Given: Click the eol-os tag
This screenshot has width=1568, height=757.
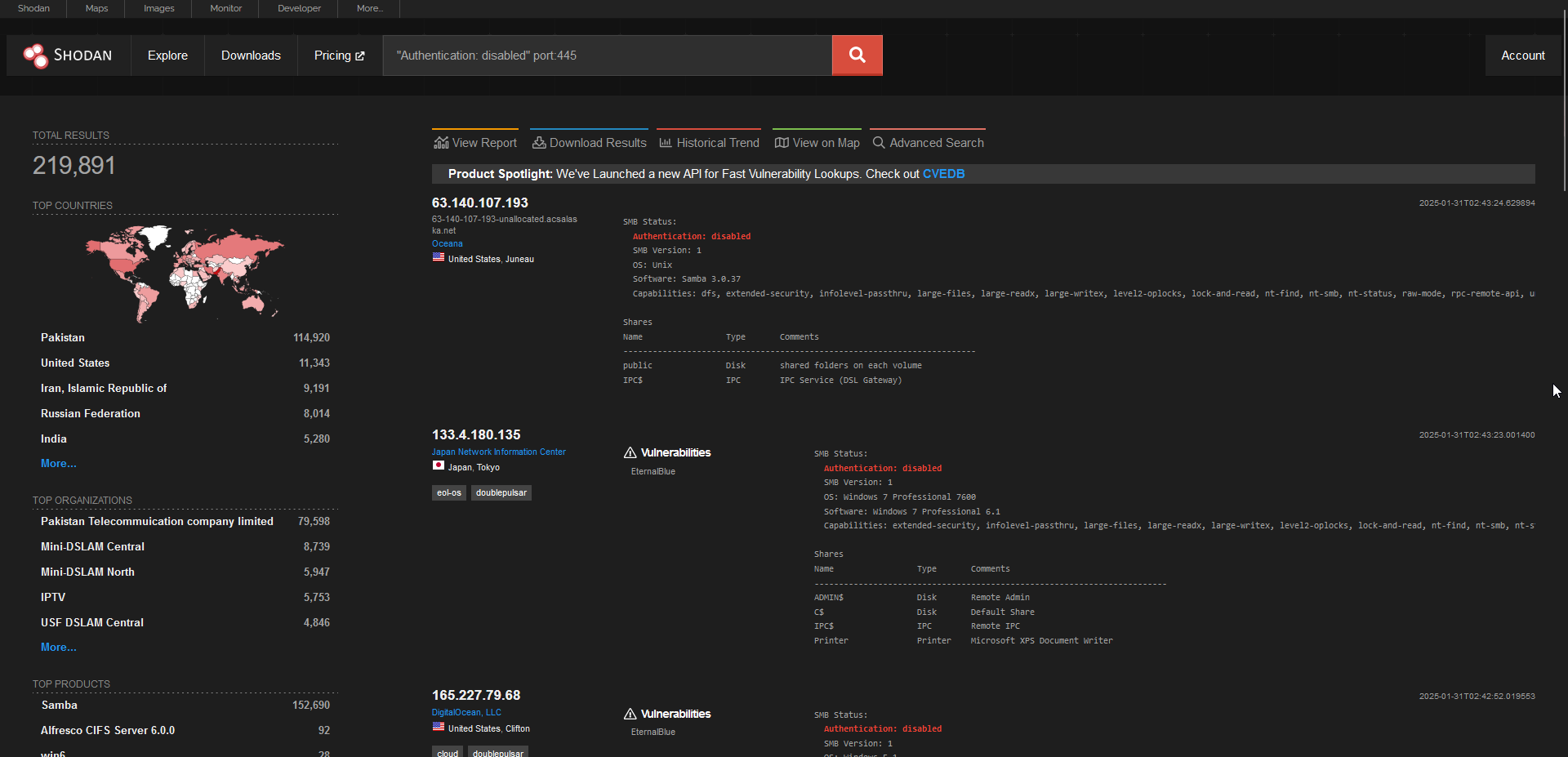Looking at the screenshot, I should point(449,492).
